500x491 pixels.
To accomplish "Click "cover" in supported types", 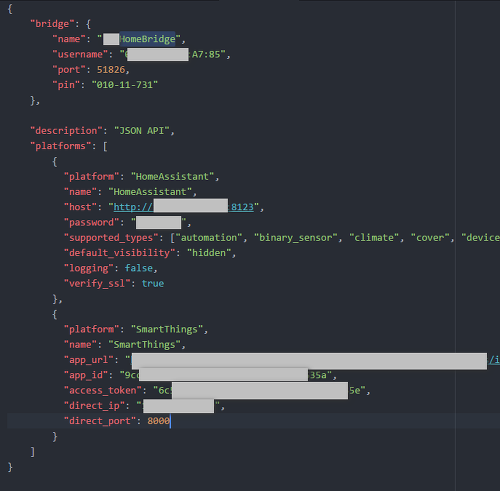I will coord(430,238).
